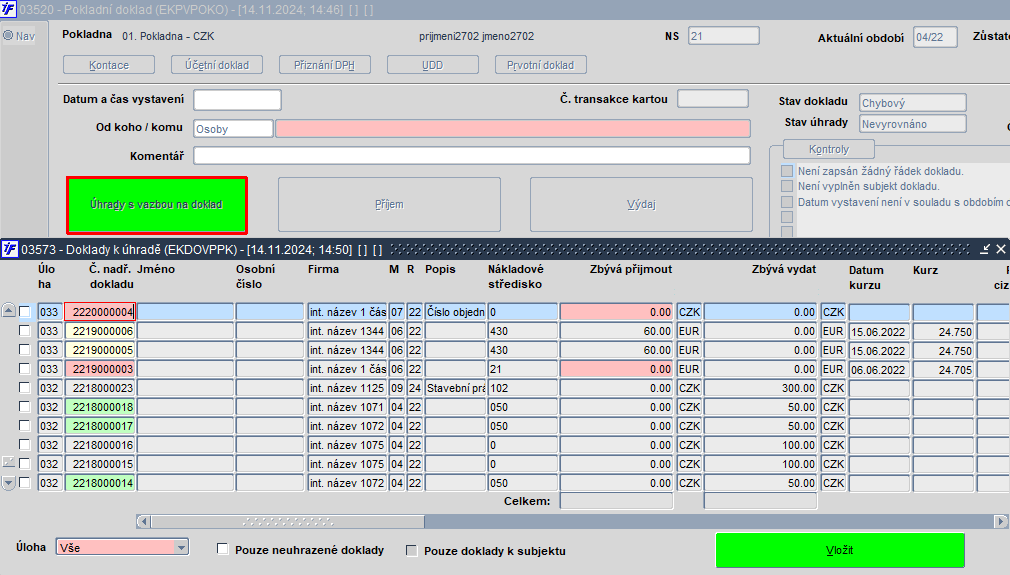Image resolution: width=1010 pixels, height=575 pixels.
Task: Click the Popis cell 'Číslo objedn'
Action: coord(455,312)
